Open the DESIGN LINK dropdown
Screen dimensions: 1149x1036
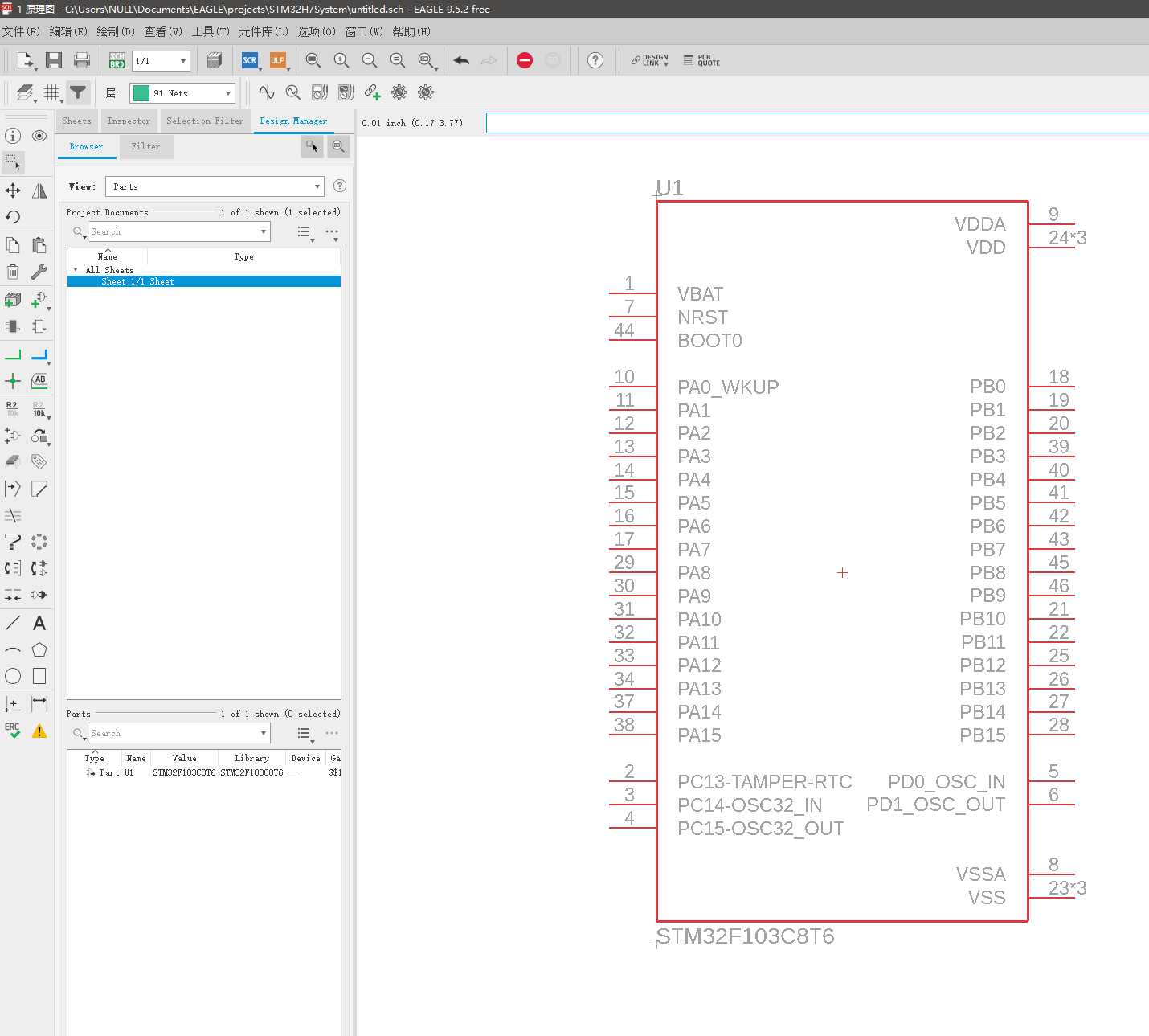point(650,60)
